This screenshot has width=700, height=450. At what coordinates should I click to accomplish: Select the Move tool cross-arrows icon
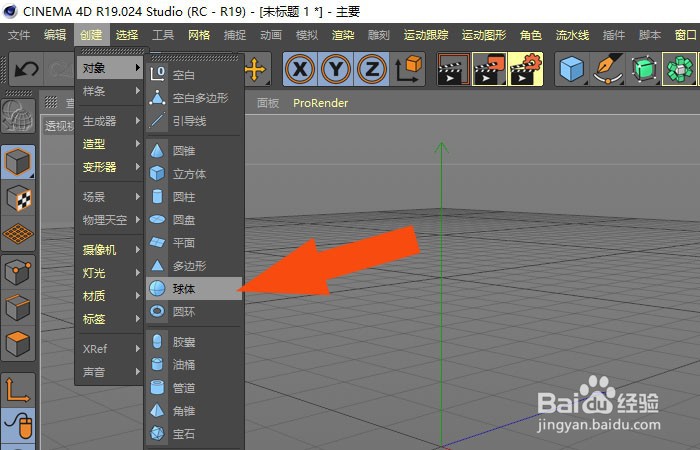pos(256,69)
